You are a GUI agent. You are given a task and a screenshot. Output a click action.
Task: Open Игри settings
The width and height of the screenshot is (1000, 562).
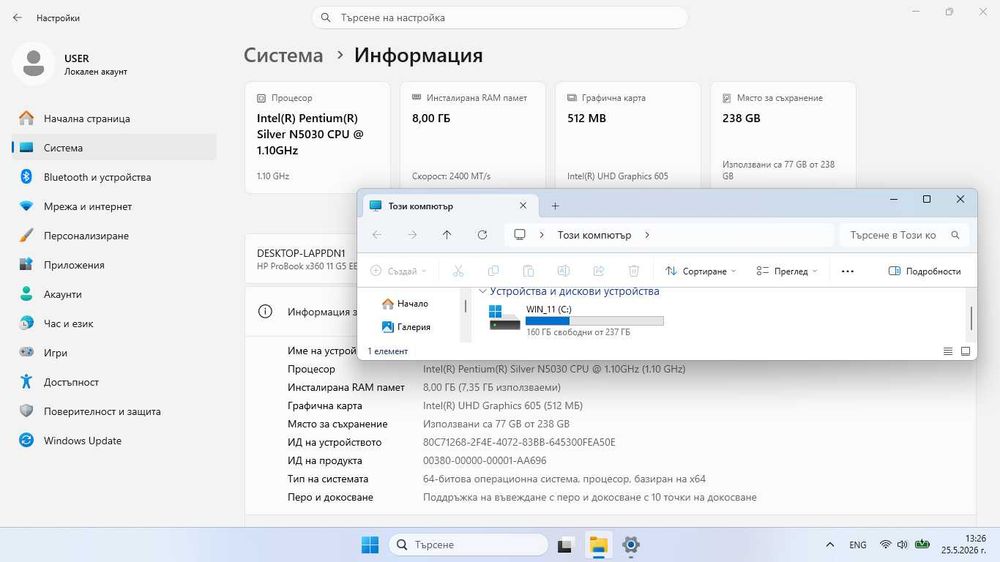(114, 353)
